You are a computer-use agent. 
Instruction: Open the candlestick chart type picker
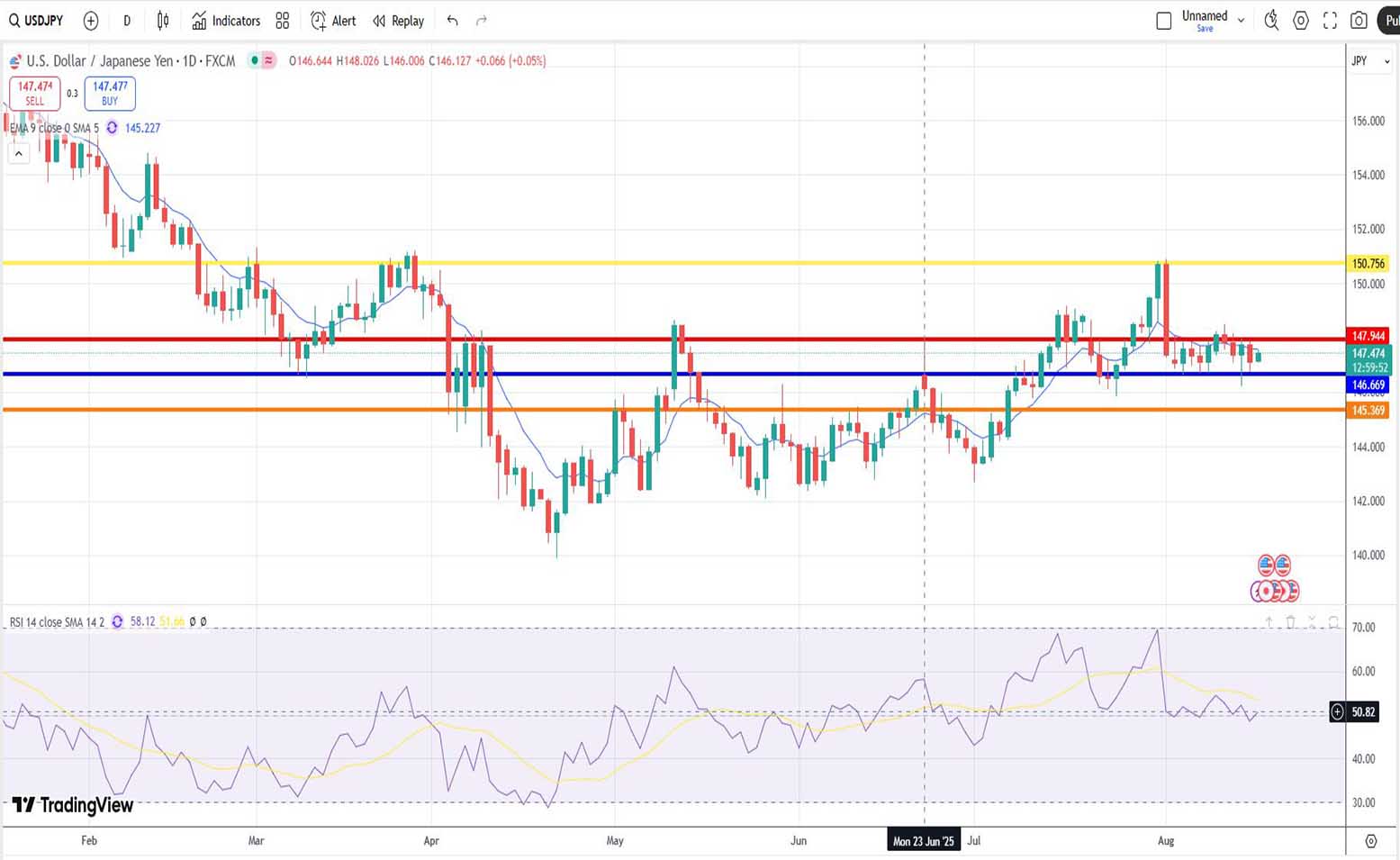(163, 21)
